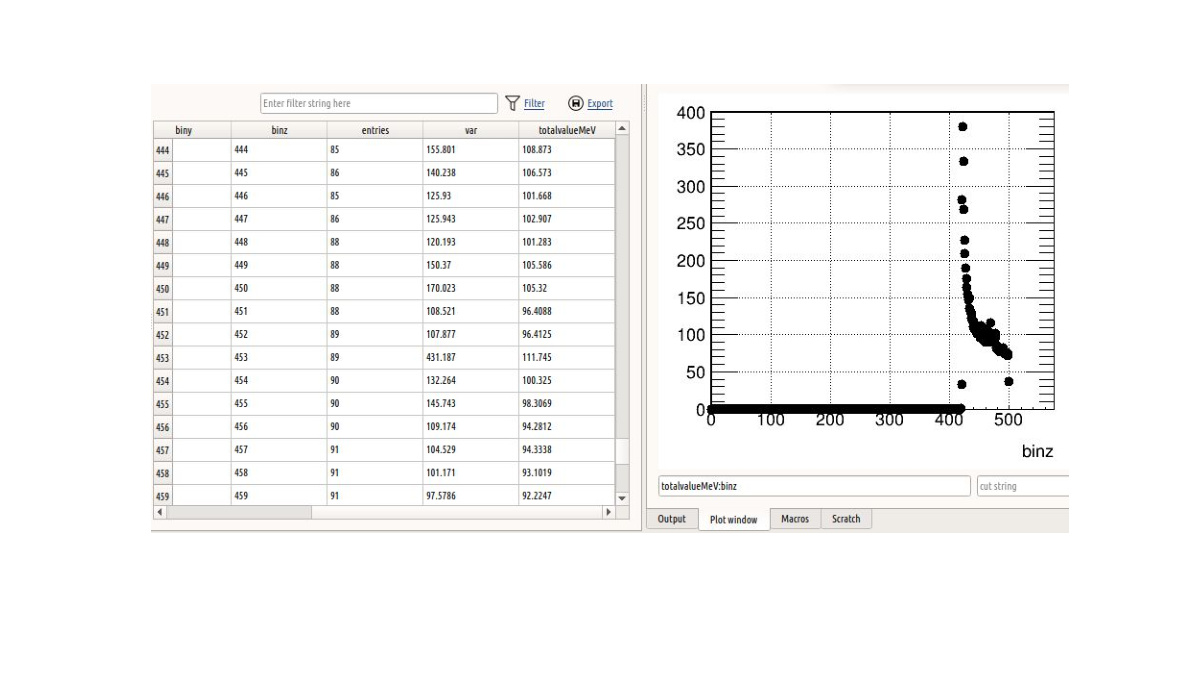Click the totalvalueMeV value 101.668
1200x675 pixels.
pyautogui.click(x=567, y=196)
